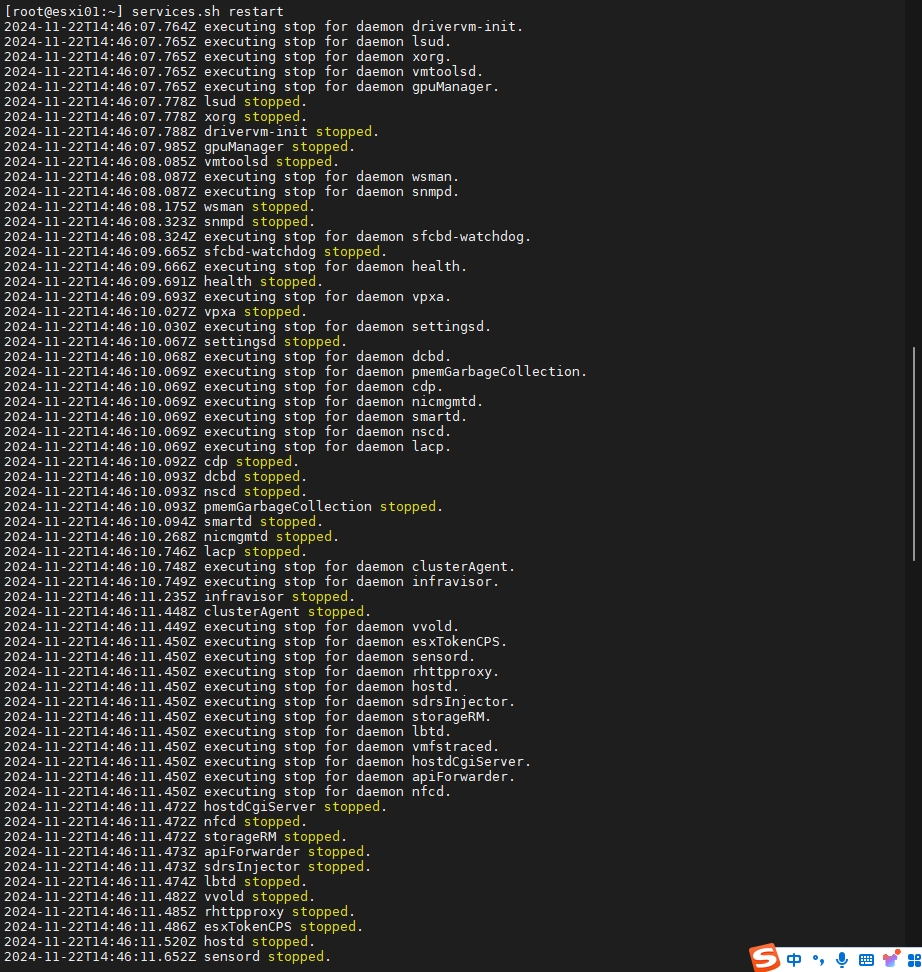Open the IME toolbox grid icon
The height and width of the screenshot is (972, 922).
click(x=912, y=959)
